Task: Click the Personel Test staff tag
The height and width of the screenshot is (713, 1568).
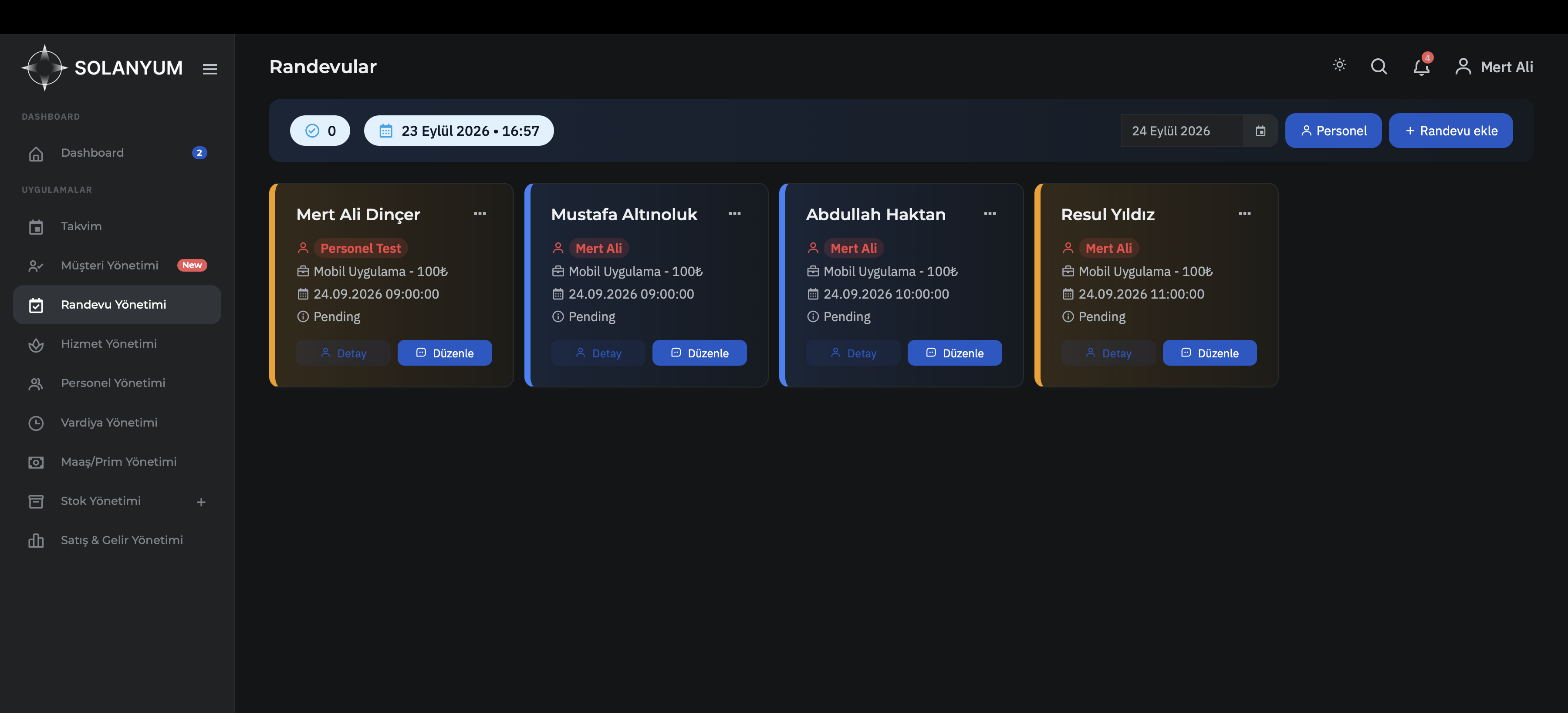Action: pyautogui.click(x=360, y=248)
